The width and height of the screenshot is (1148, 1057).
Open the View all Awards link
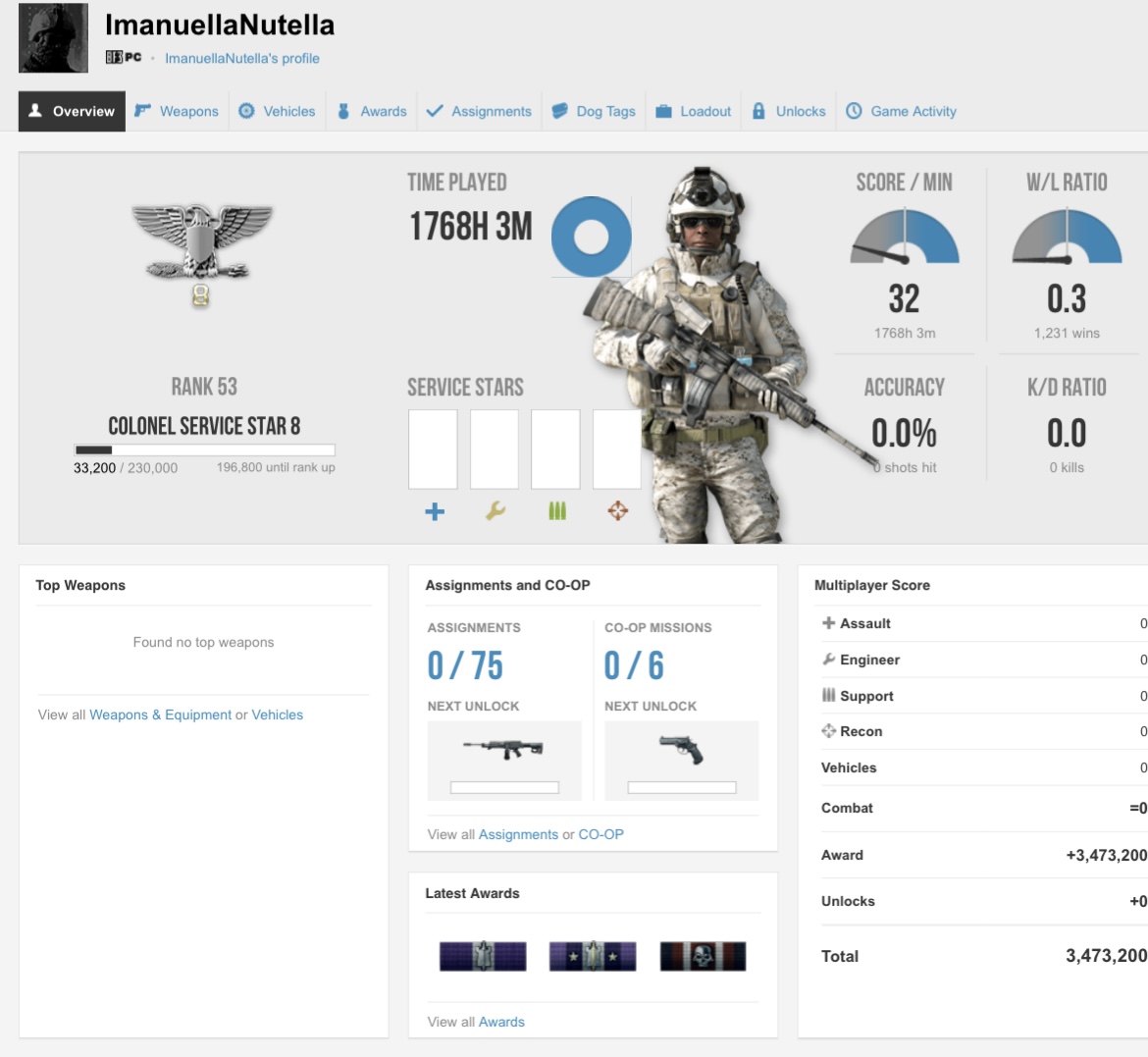[x=501, y=1022]
